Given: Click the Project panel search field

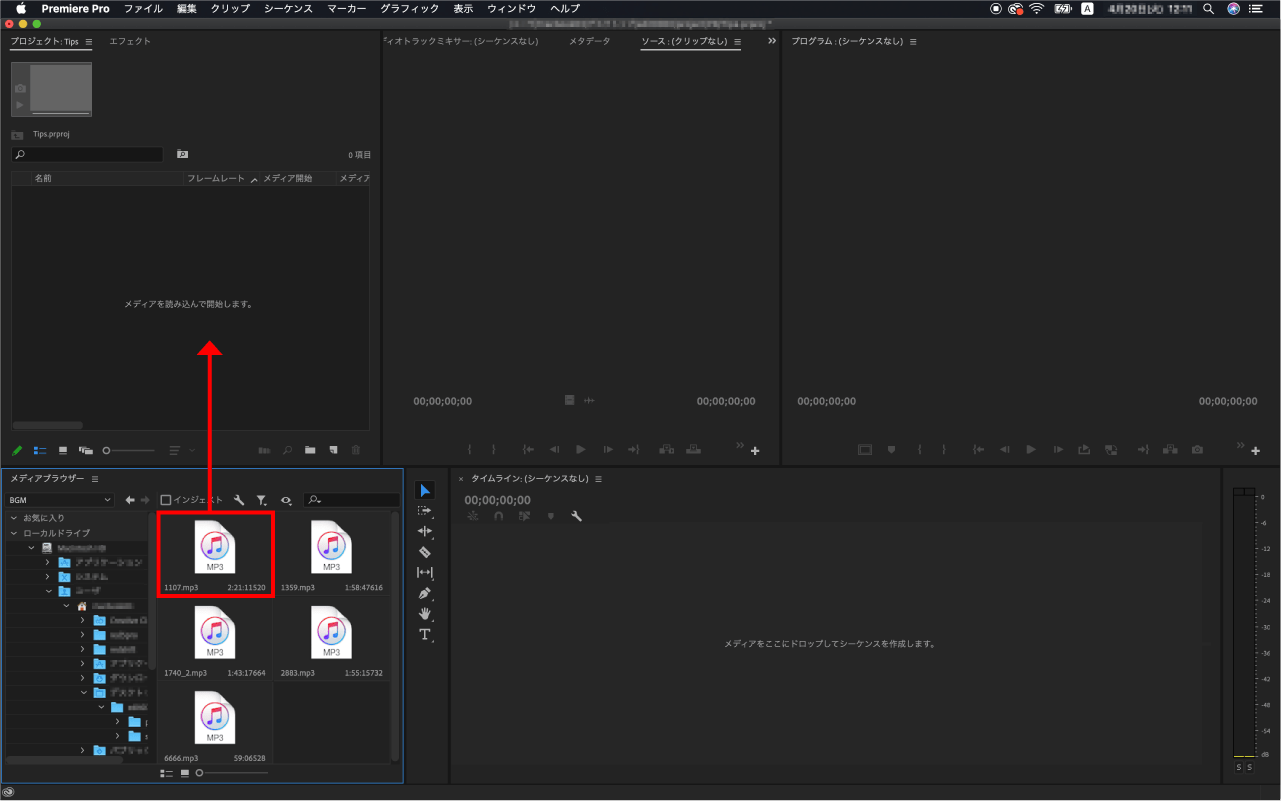Looking at the screenshot, I should coord(87,154).
